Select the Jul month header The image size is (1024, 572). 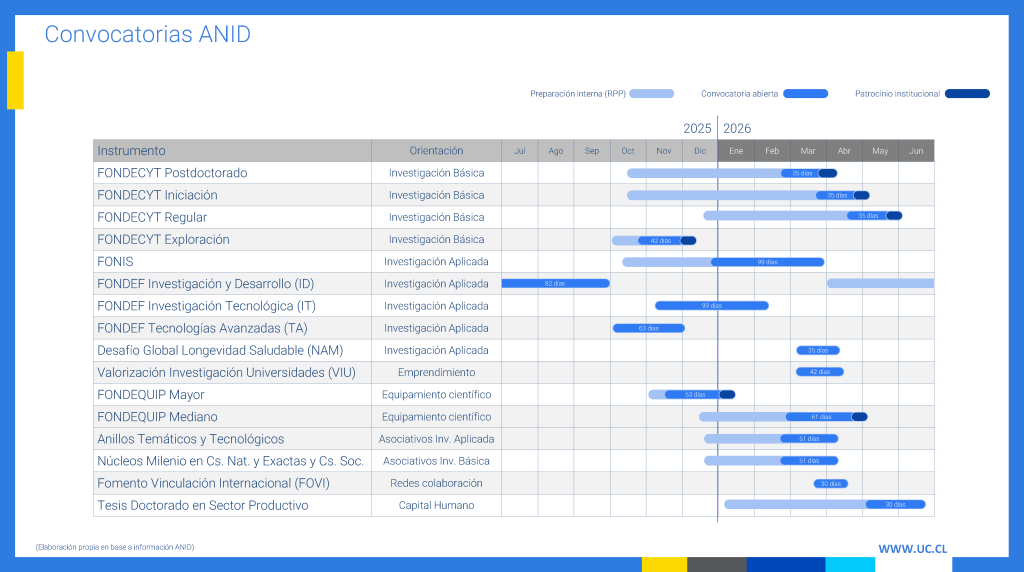coord(519,151)
